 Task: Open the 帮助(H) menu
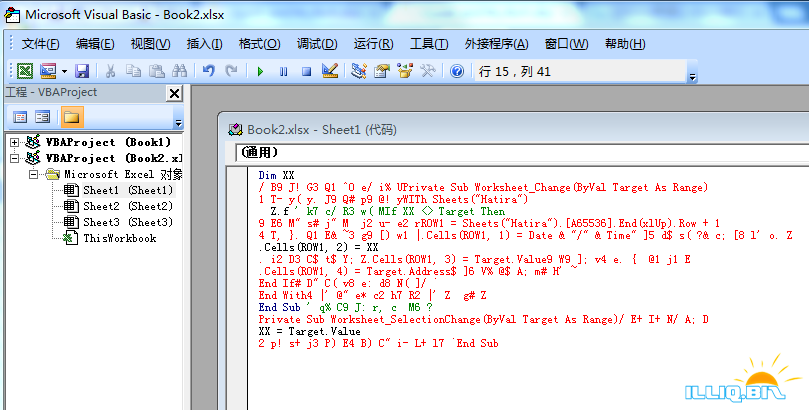625,44
